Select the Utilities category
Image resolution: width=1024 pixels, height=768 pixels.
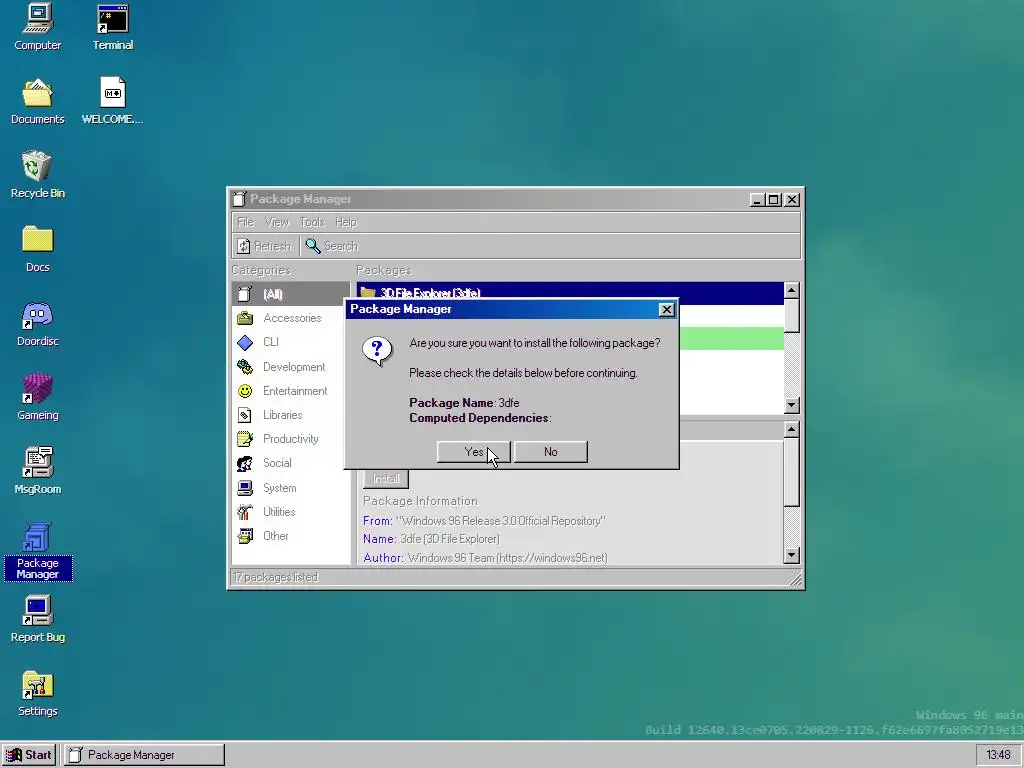pos(291,512)
